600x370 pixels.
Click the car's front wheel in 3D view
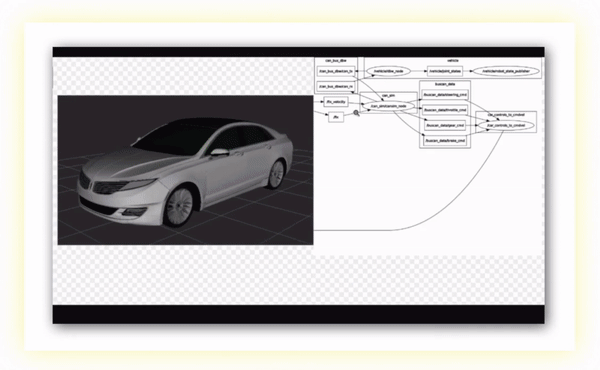179,207
